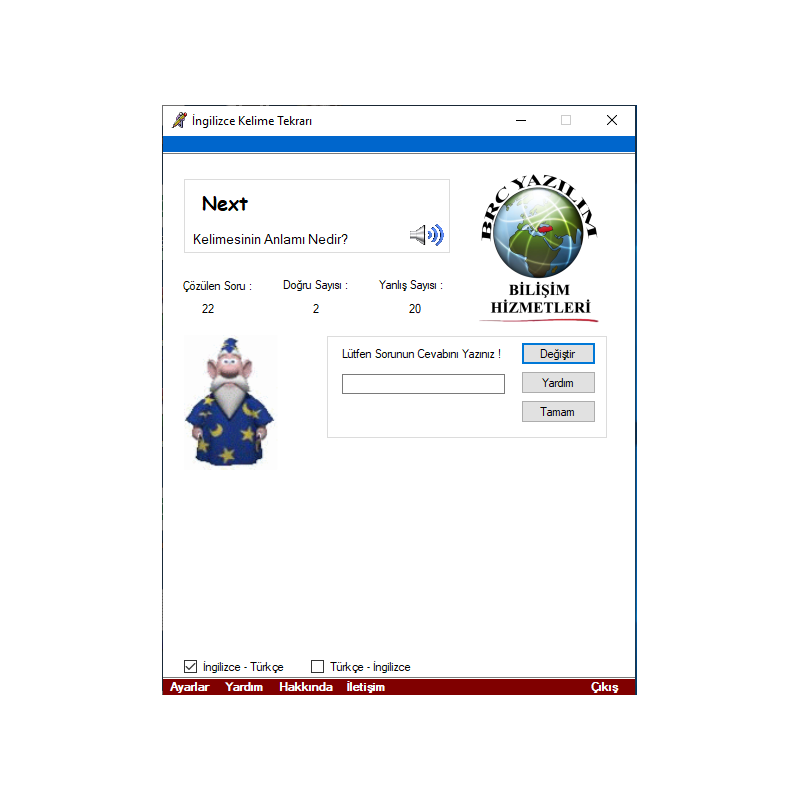The width and height of the screenshot is (800, 800).
Task: Click the Yanlış Sayısı count value
Action: click(414, 309)
